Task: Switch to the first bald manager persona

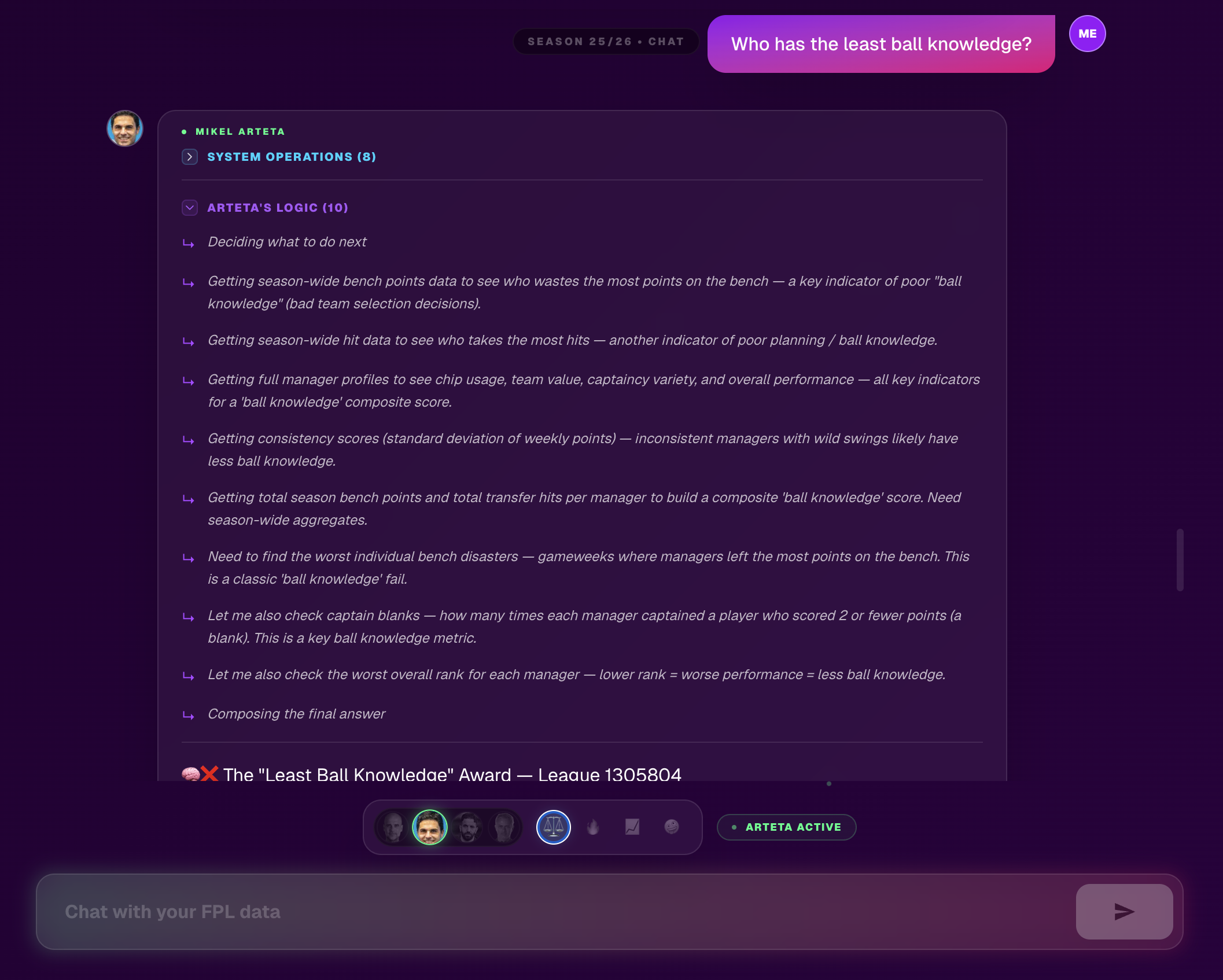Action: pyautogui.click(x=393, y=827)
